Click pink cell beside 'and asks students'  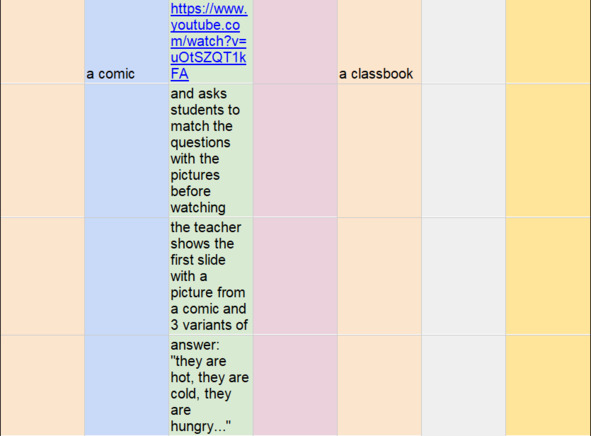(295, 150)
